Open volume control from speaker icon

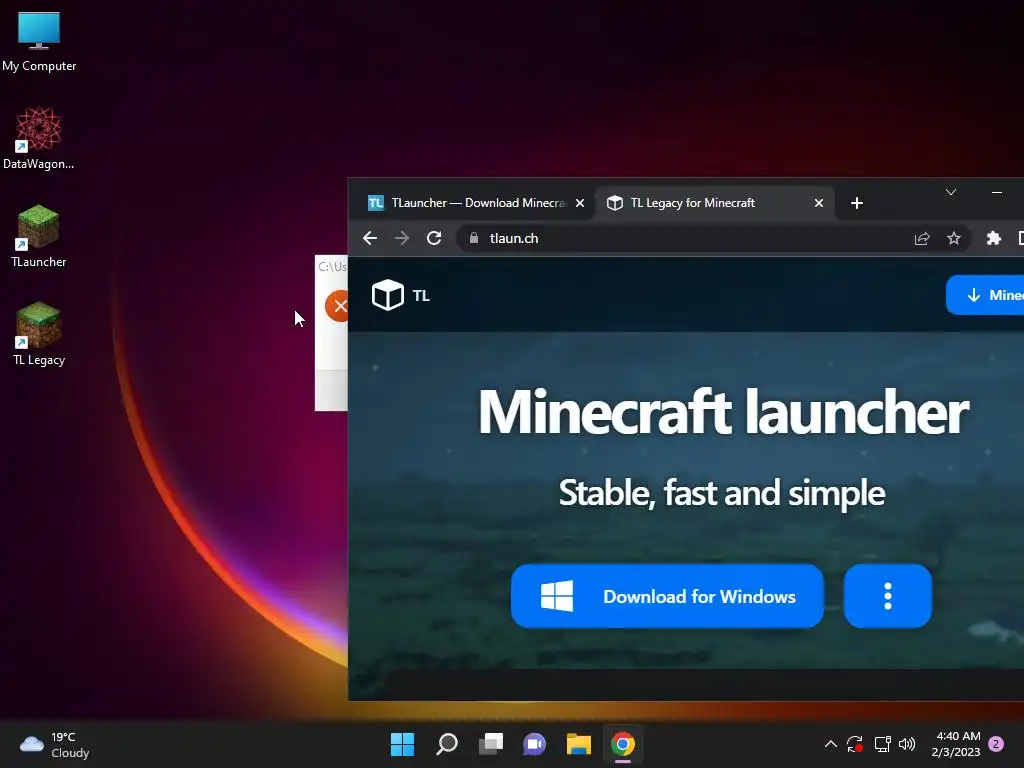point(907,744)
